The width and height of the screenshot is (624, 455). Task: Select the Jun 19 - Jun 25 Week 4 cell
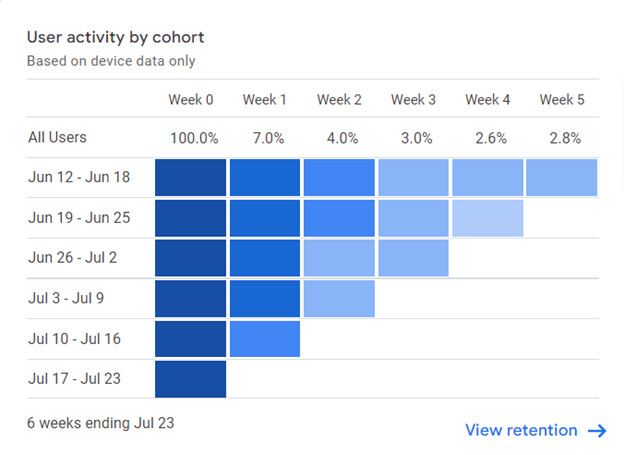(x=487, y=217)
